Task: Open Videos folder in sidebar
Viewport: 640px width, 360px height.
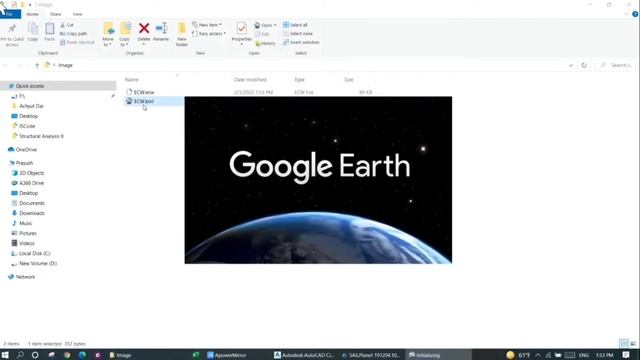Action: (27, 243)
